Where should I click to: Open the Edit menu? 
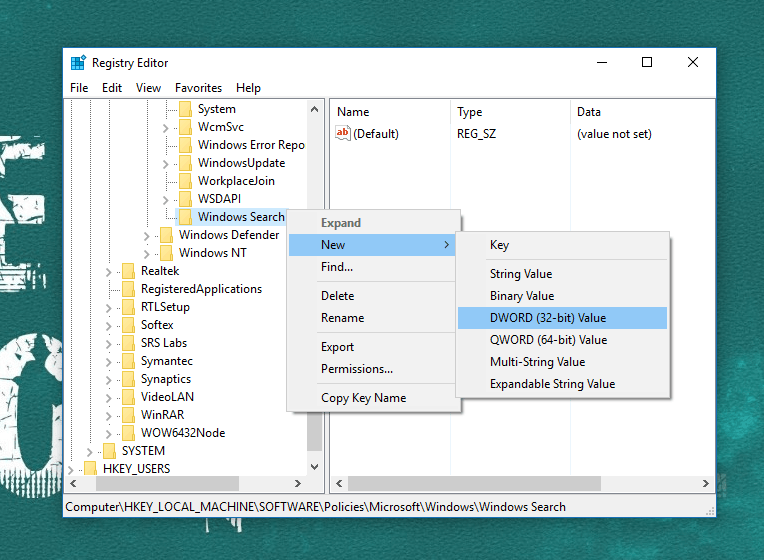(x=112, y=88)
